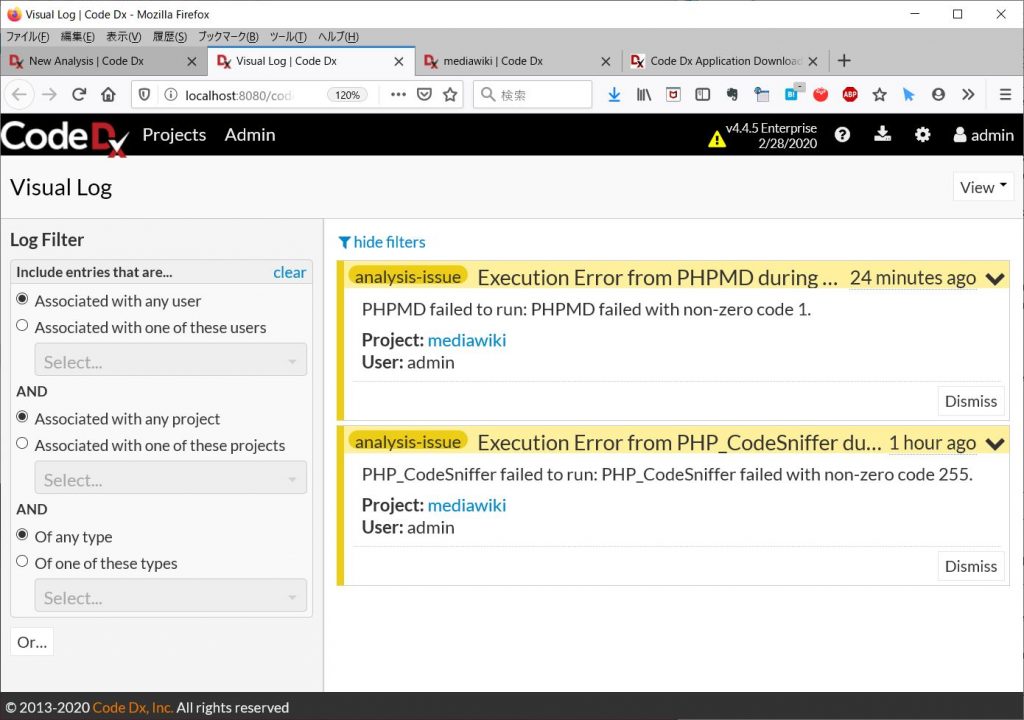Open a new browser tab
This screenshot has height=720, width=1024.
[x=844, y=61]
